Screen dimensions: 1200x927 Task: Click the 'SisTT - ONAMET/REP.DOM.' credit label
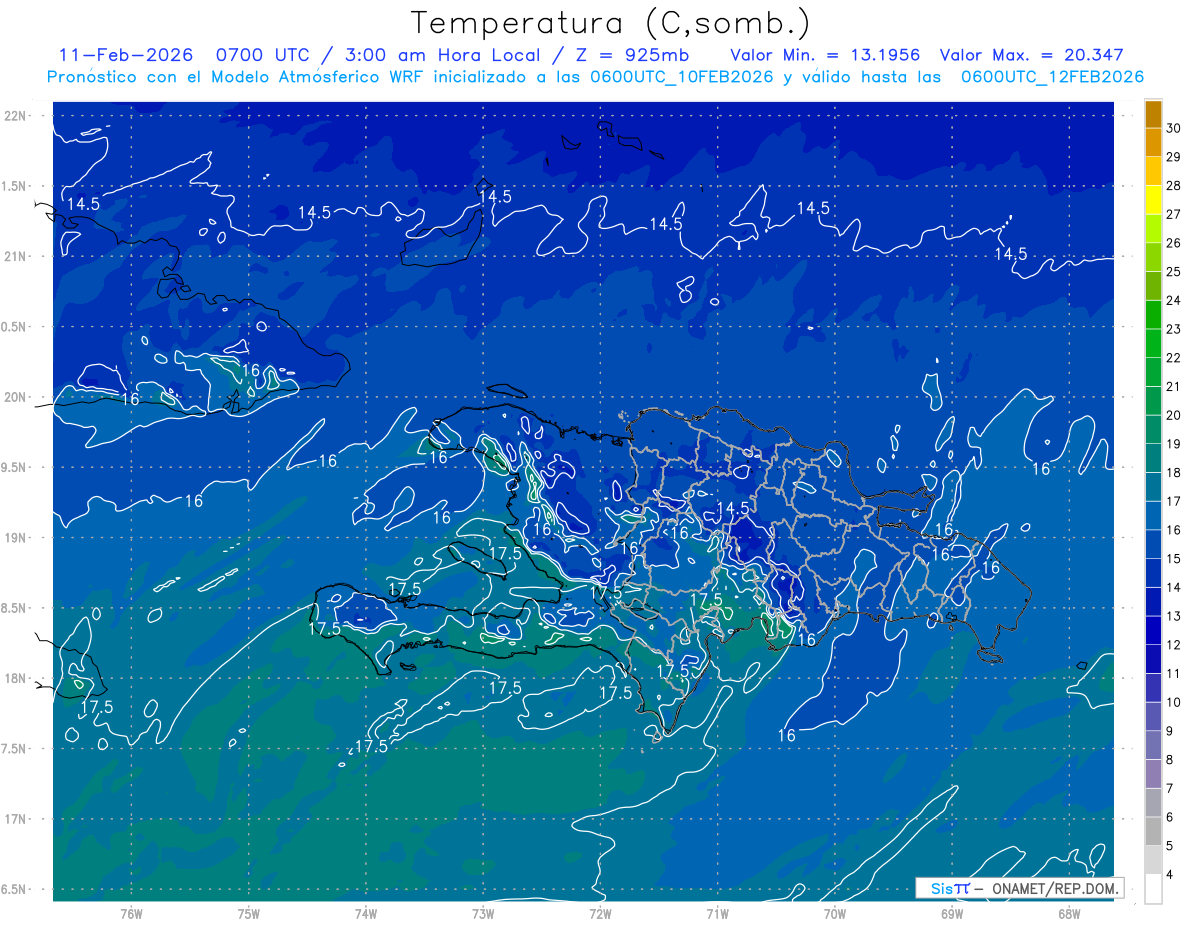click(1018, 888)
